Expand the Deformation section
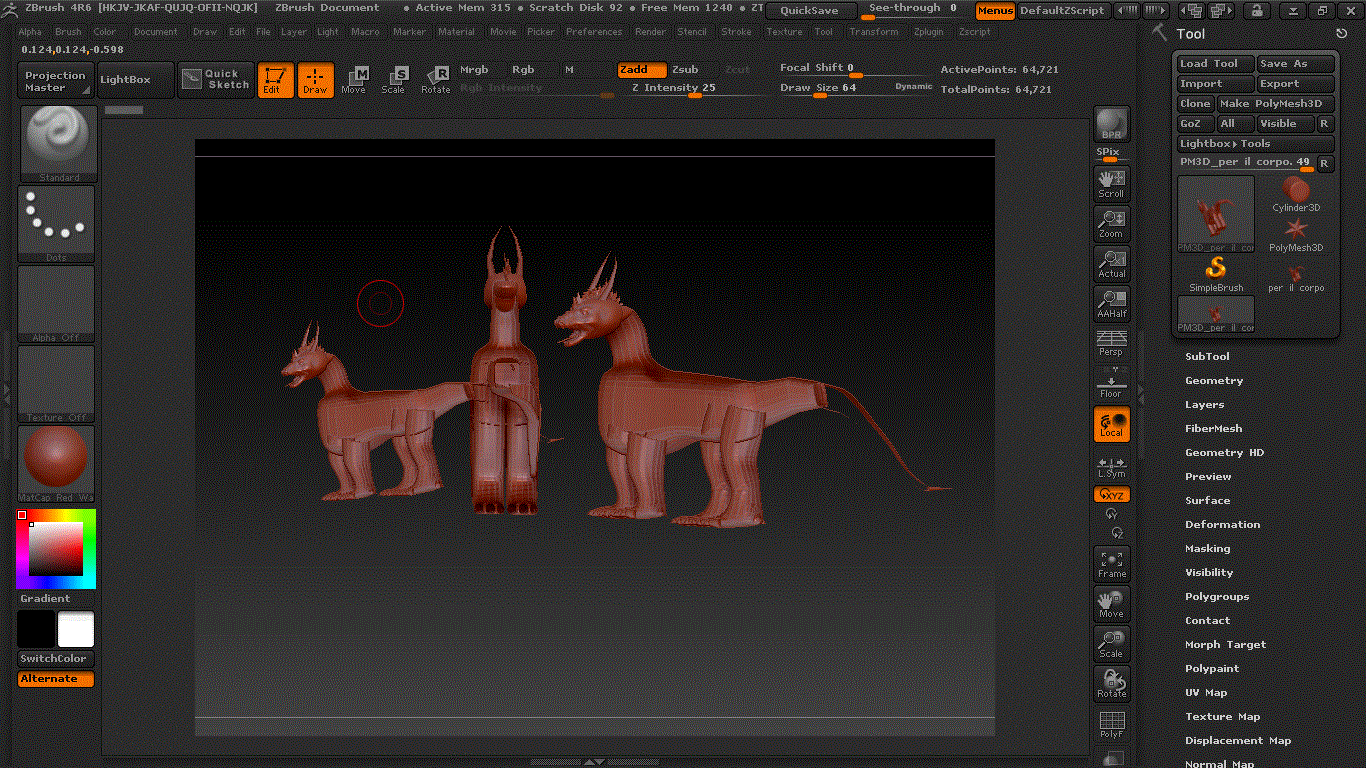This screenshot has height=768, width=1366. pyautogui.click(x=1222, y=524)
